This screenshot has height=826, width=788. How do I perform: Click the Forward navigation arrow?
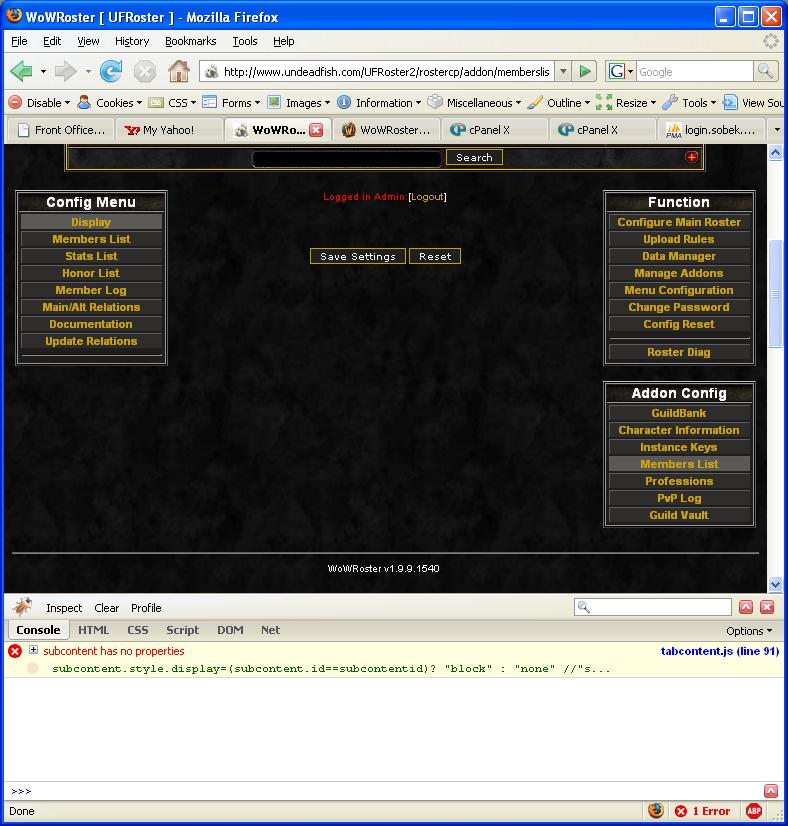click(66, 71)
